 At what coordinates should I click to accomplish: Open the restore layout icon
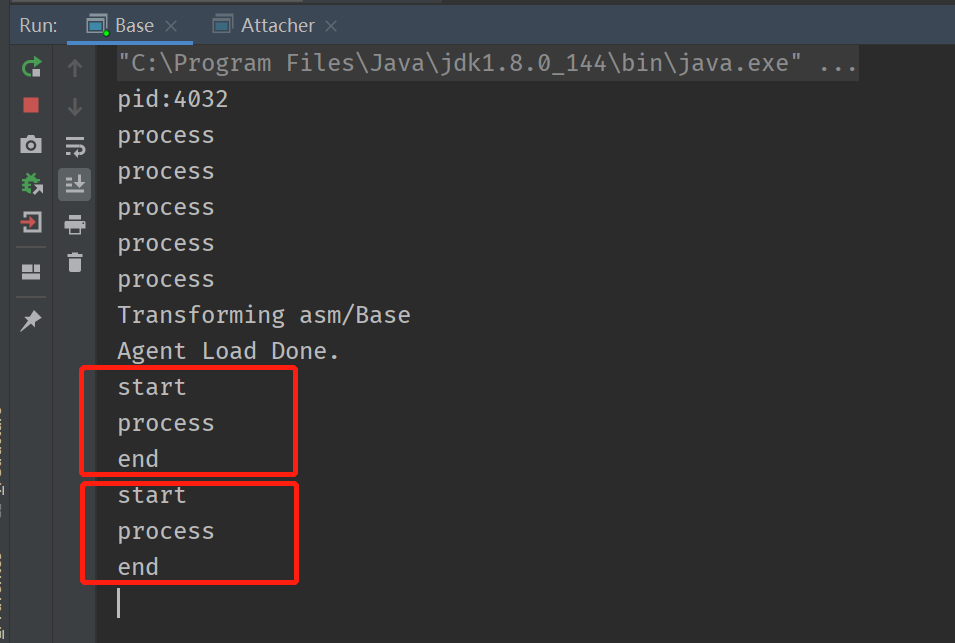pyautogui.click(x=31, y=272)
